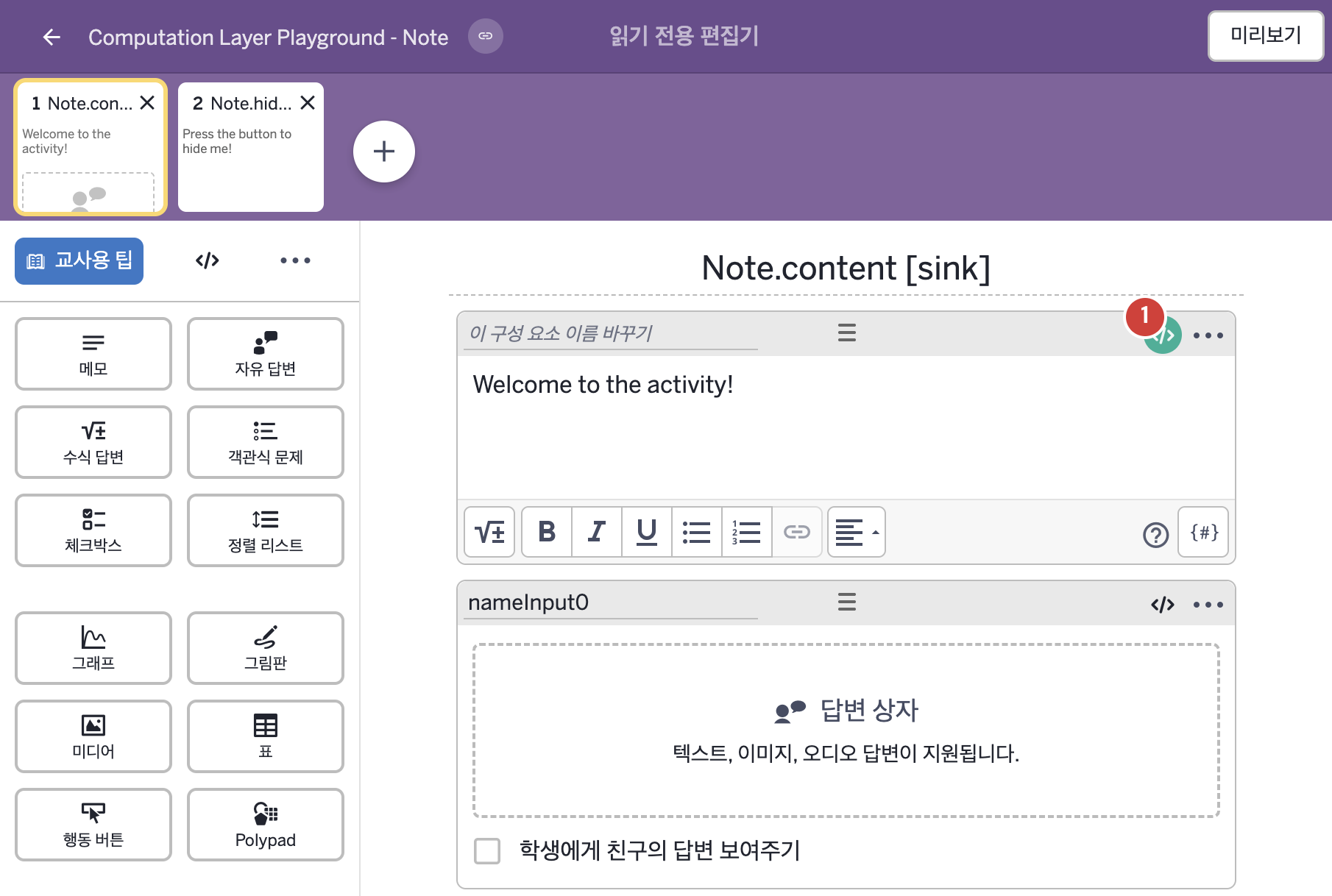Open note component green script editor
The height and width of the screenshot is (896, 1332).
[x=1163, y=335]
